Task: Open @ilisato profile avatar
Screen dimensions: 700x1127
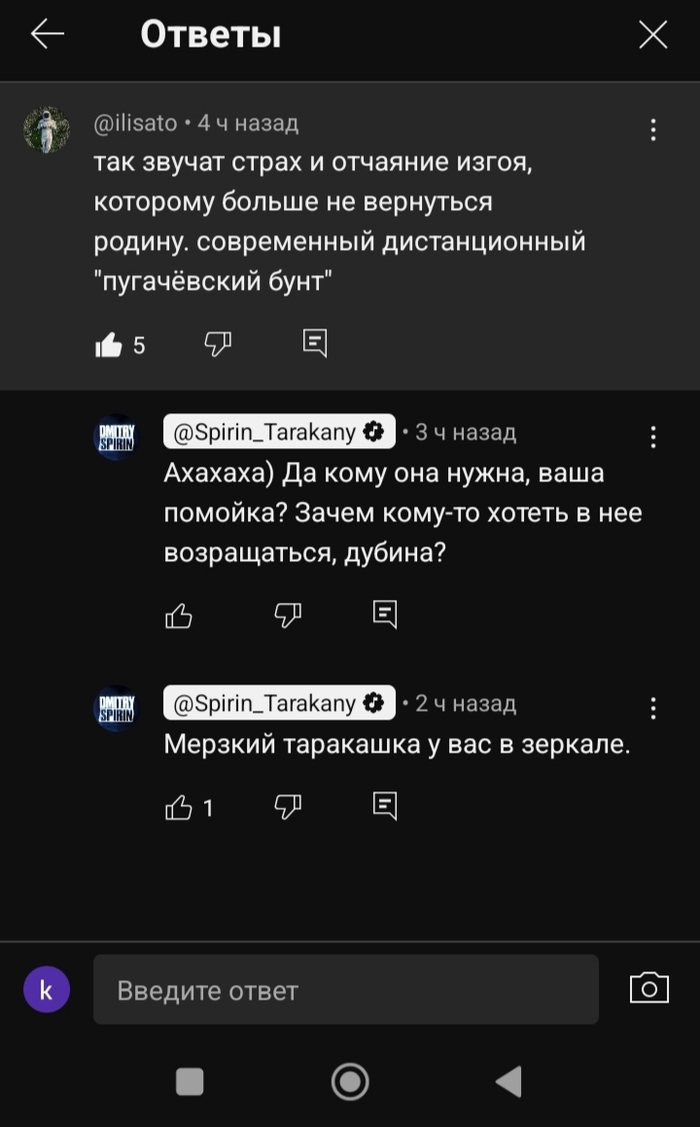Action: pos(47,130)
